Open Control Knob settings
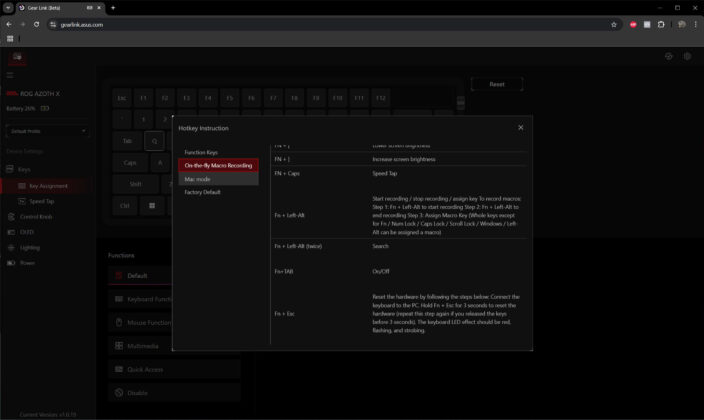The width and height of the screenshot is (704, 420). tap(36, 217)
